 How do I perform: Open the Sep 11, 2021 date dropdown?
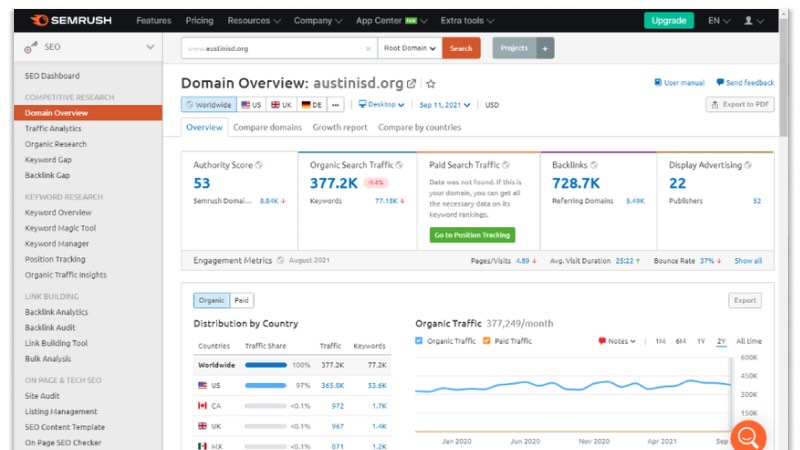444,105
